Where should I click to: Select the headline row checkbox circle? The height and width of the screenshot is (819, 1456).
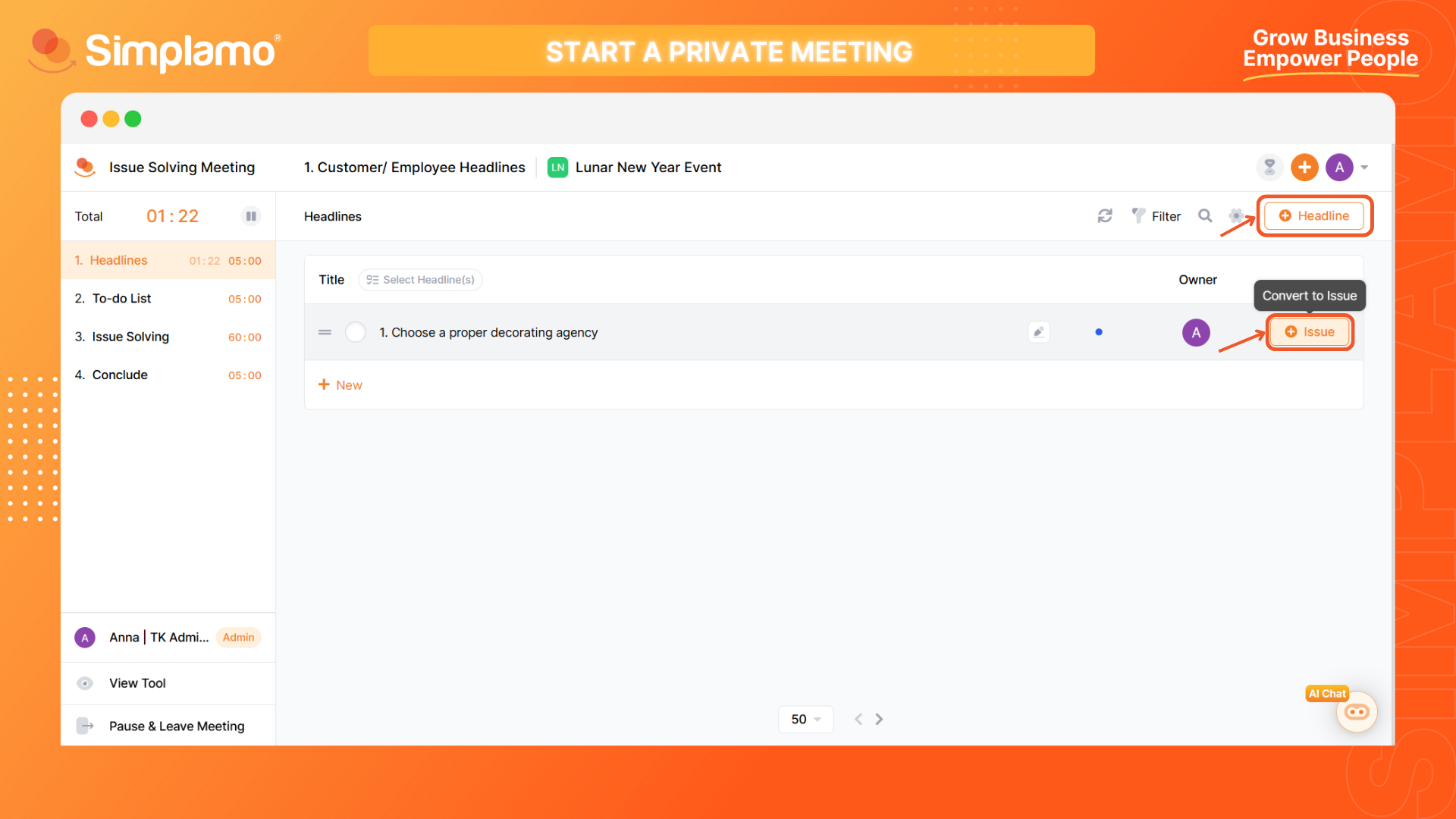pyautogui.click(x=355, y=332)
